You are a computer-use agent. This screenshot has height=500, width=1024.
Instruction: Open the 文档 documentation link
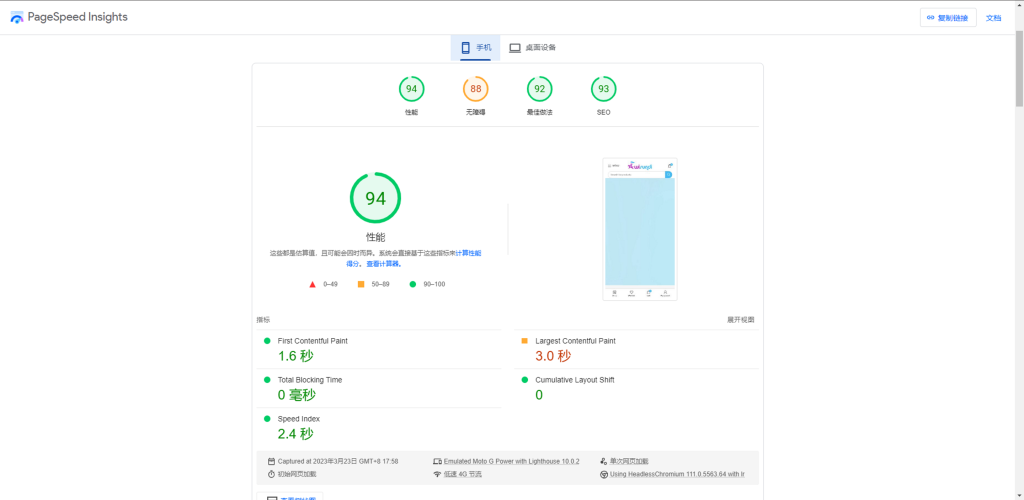pyautogui.click(x=993, y=18)
